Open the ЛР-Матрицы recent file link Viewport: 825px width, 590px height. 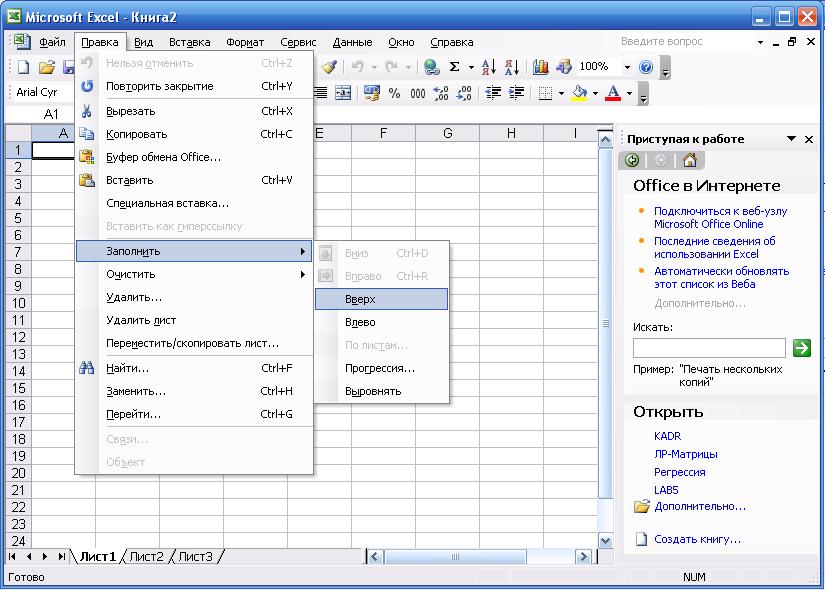pos(686,454)
